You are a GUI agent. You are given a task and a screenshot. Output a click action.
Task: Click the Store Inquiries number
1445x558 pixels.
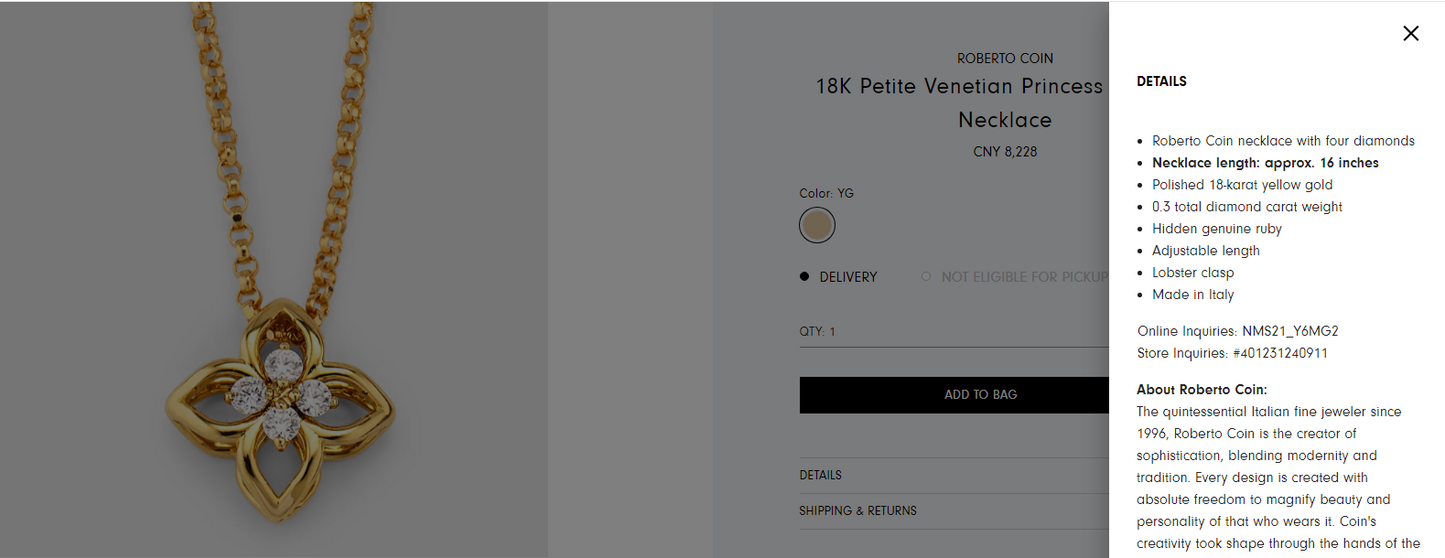tap(1280, 353)
